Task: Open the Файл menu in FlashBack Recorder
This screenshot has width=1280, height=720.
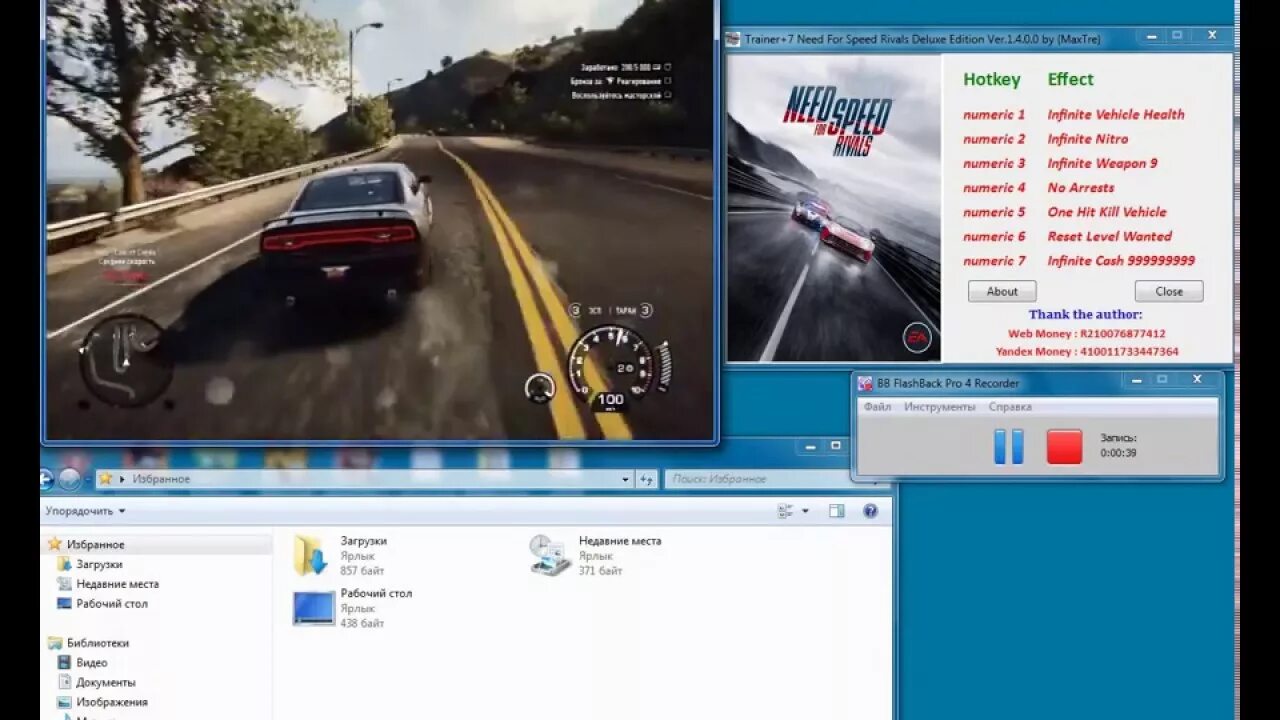Action: pos(877,407)
